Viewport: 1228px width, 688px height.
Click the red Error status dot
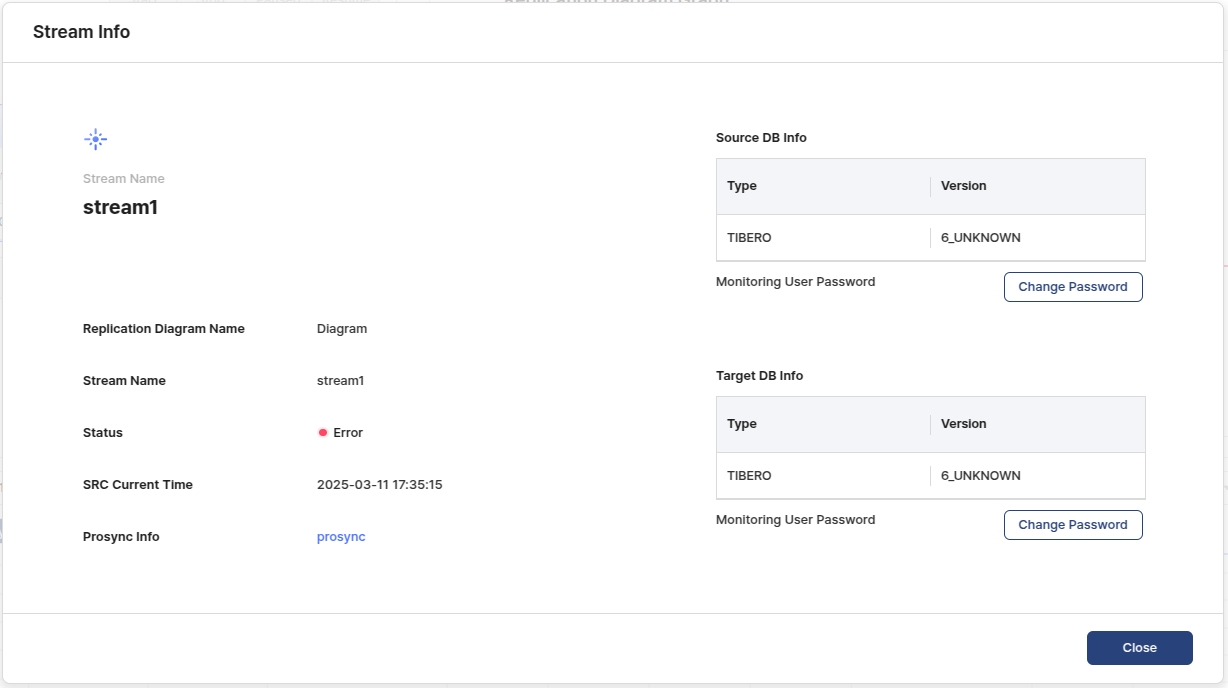[323, 433]
